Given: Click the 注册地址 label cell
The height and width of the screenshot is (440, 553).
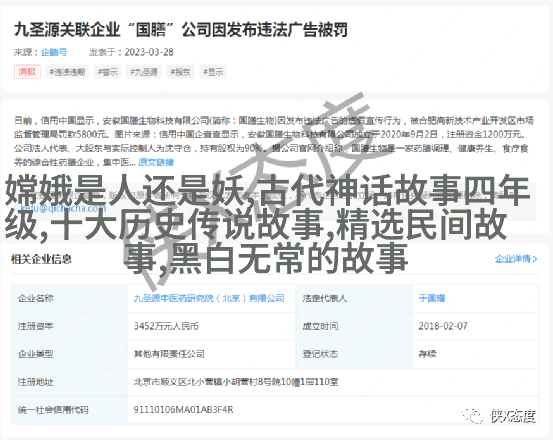Looking at the screenshot, I should tap(69, 382).
